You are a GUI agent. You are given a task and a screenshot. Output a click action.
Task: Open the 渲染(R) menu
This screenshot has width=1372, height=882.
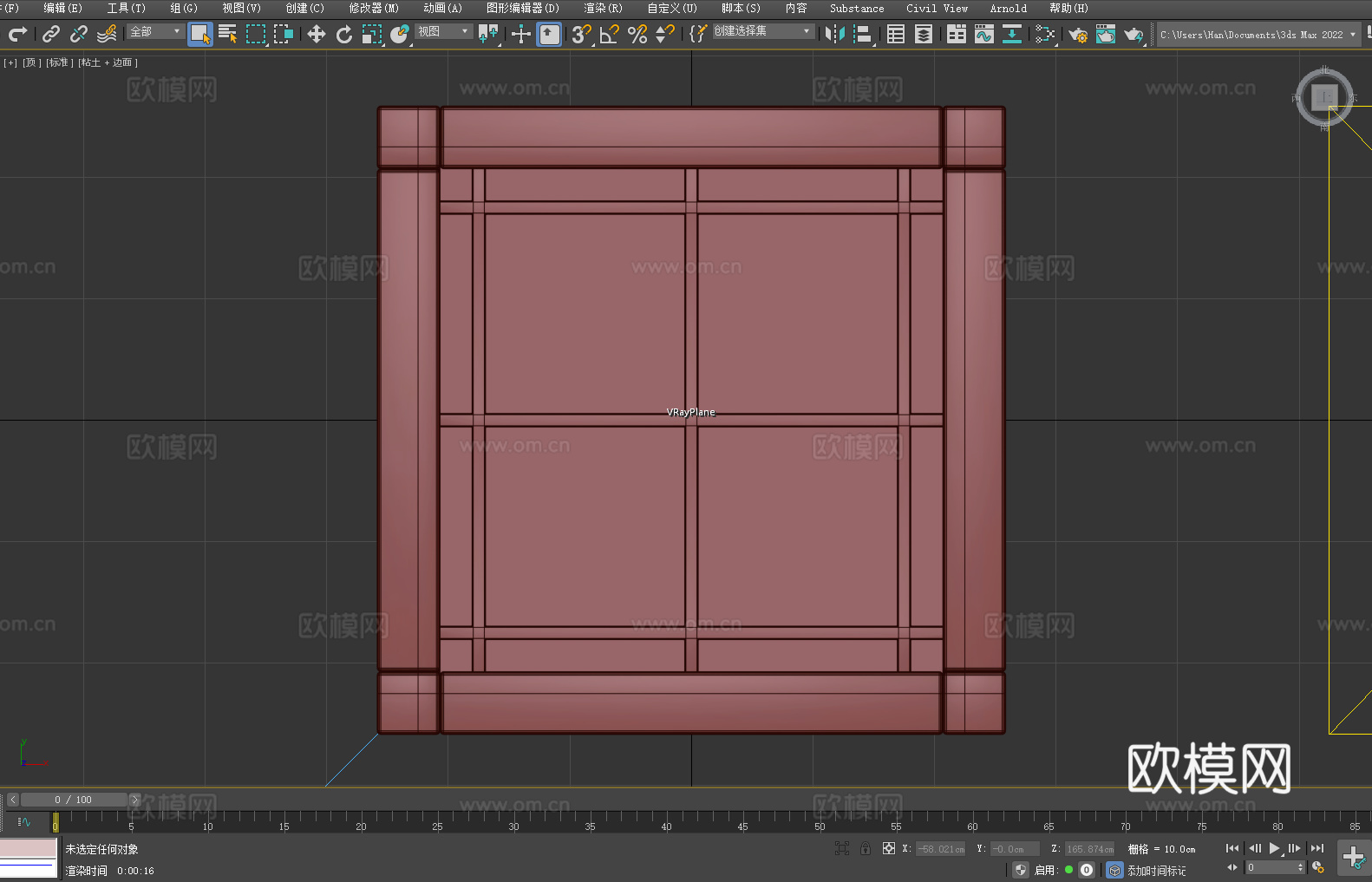click(x=603, y=8)
